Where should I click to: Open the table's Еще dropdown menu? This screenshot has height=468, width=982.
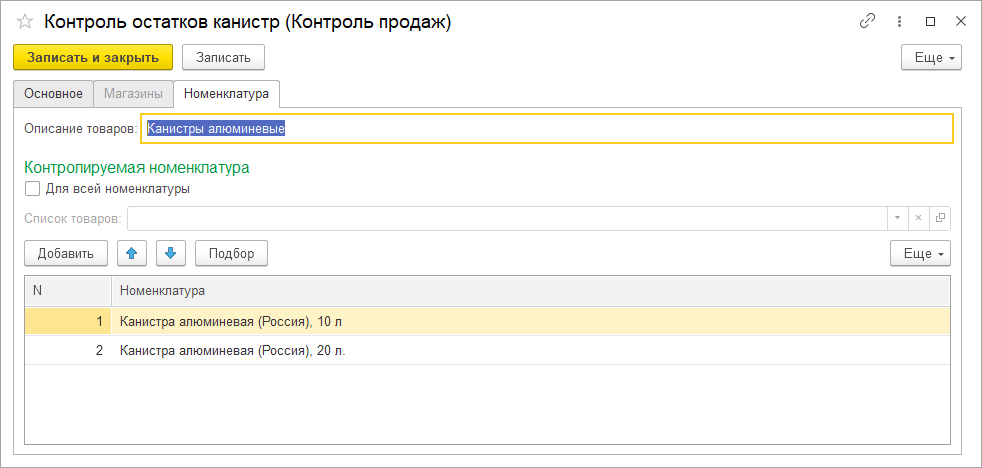[920, 254]
